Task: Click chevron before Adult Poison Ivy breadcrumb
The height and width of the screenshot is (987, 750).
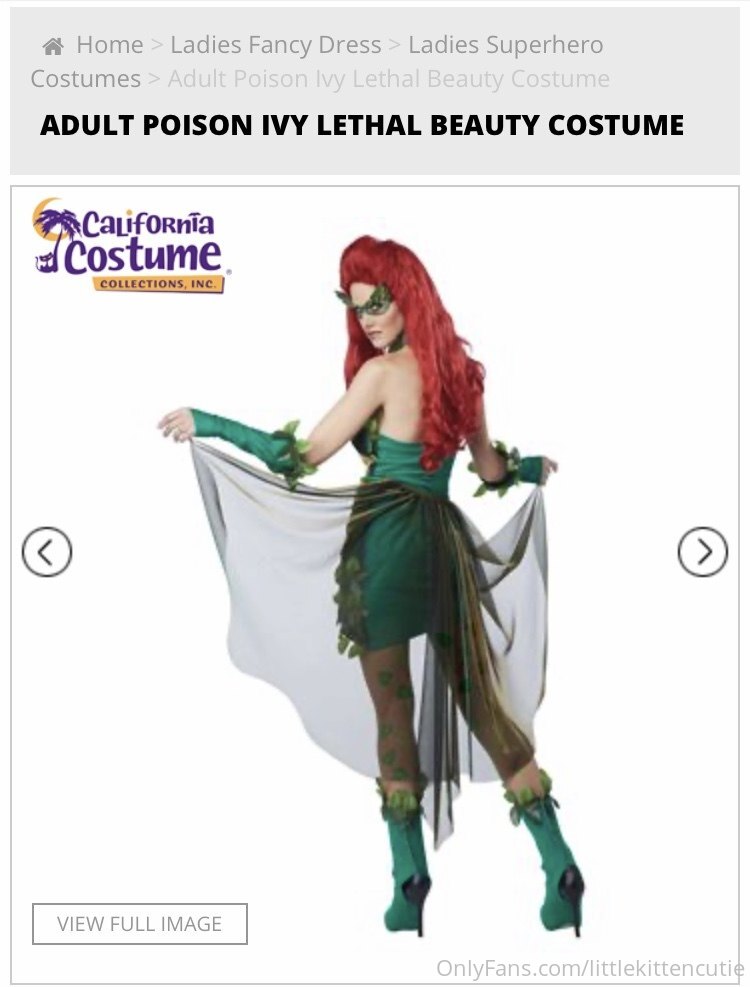Action: click(x=154, y=79)
